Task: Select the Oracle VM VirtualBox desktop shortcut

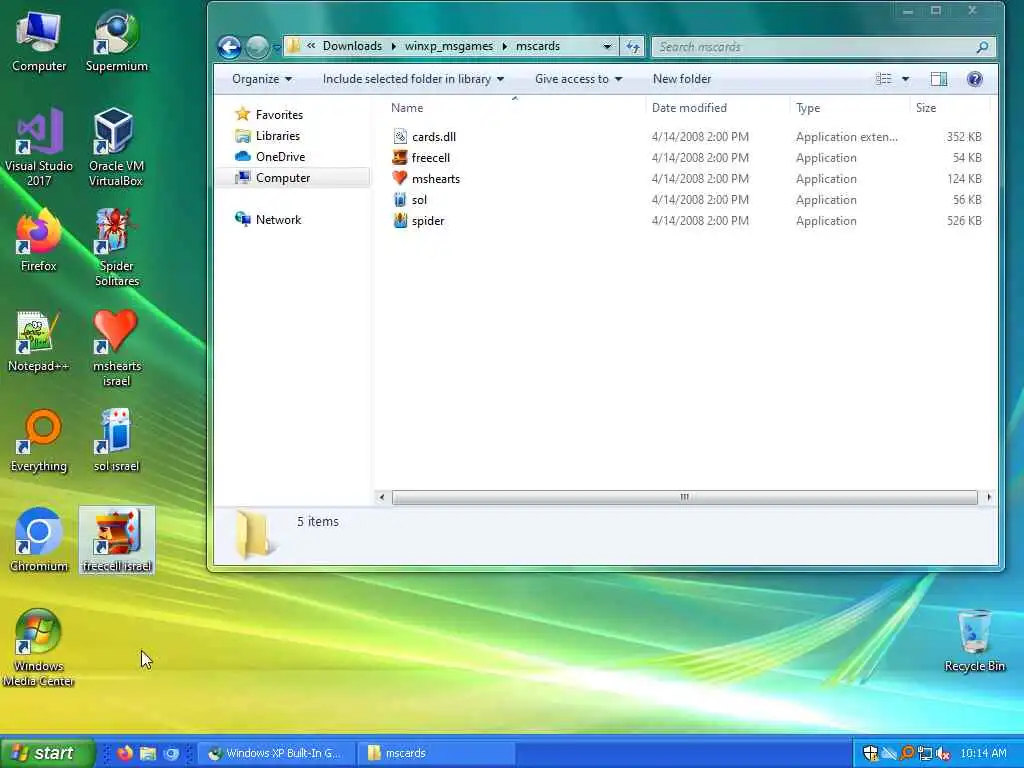Action: 116,147
